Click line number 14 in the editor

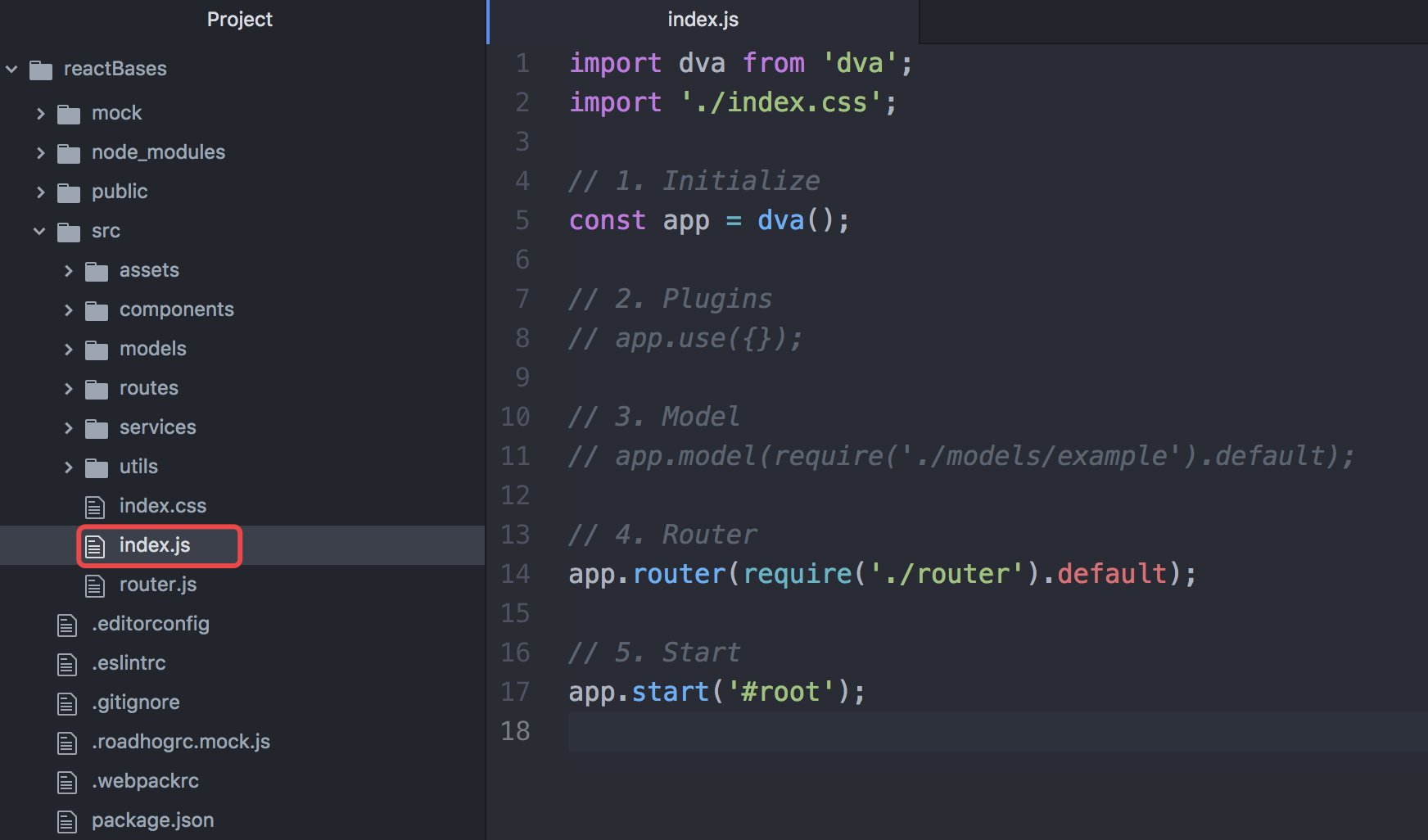516,573
